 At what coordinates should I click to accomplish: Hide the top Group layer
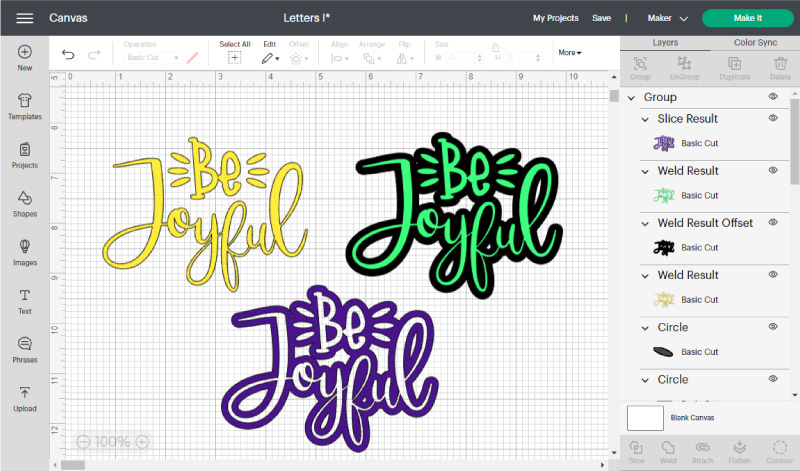pos(773,97)
